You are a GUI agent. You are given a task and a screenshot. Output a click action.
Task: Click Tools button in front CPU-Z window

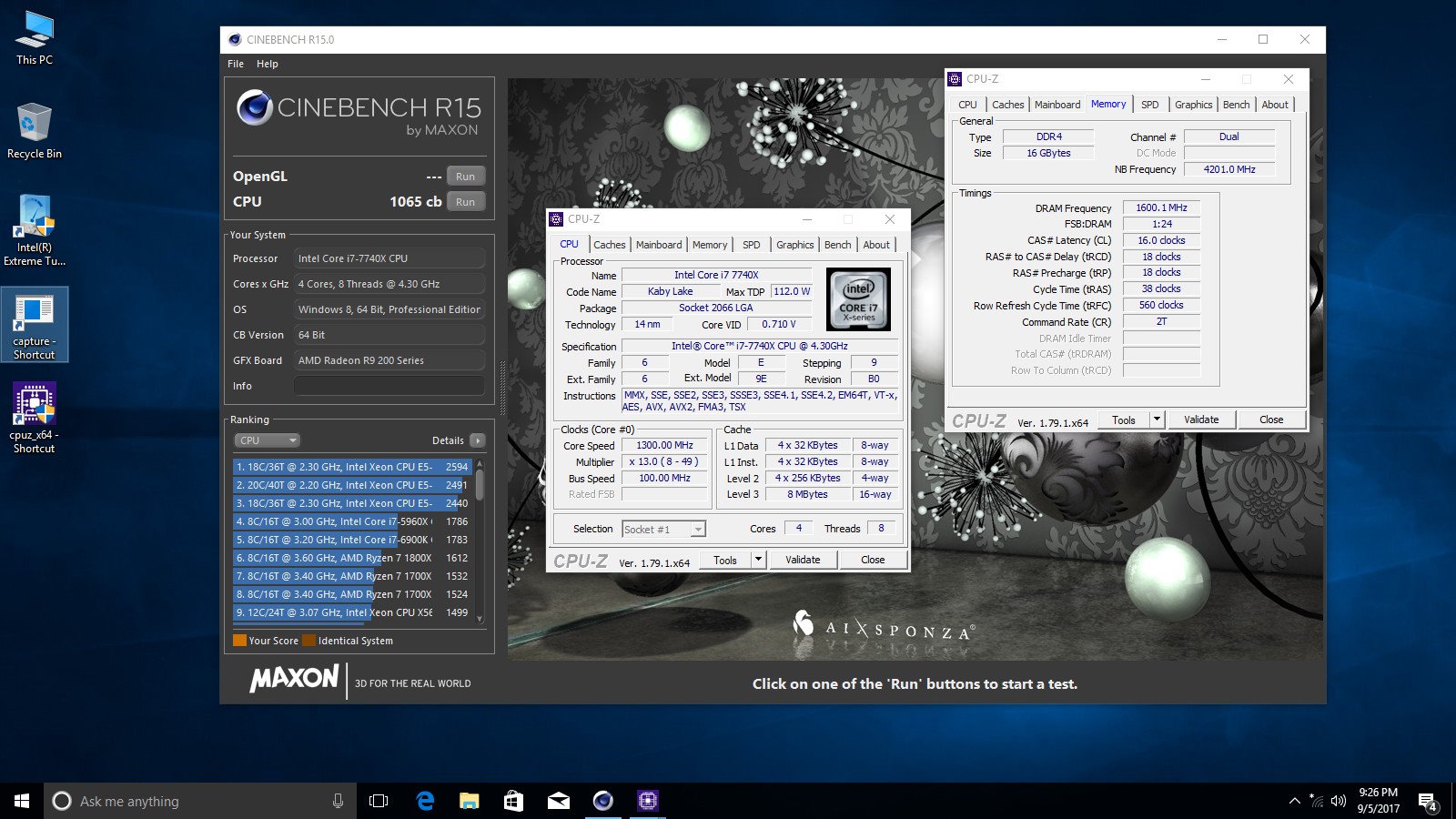[725, 561]
